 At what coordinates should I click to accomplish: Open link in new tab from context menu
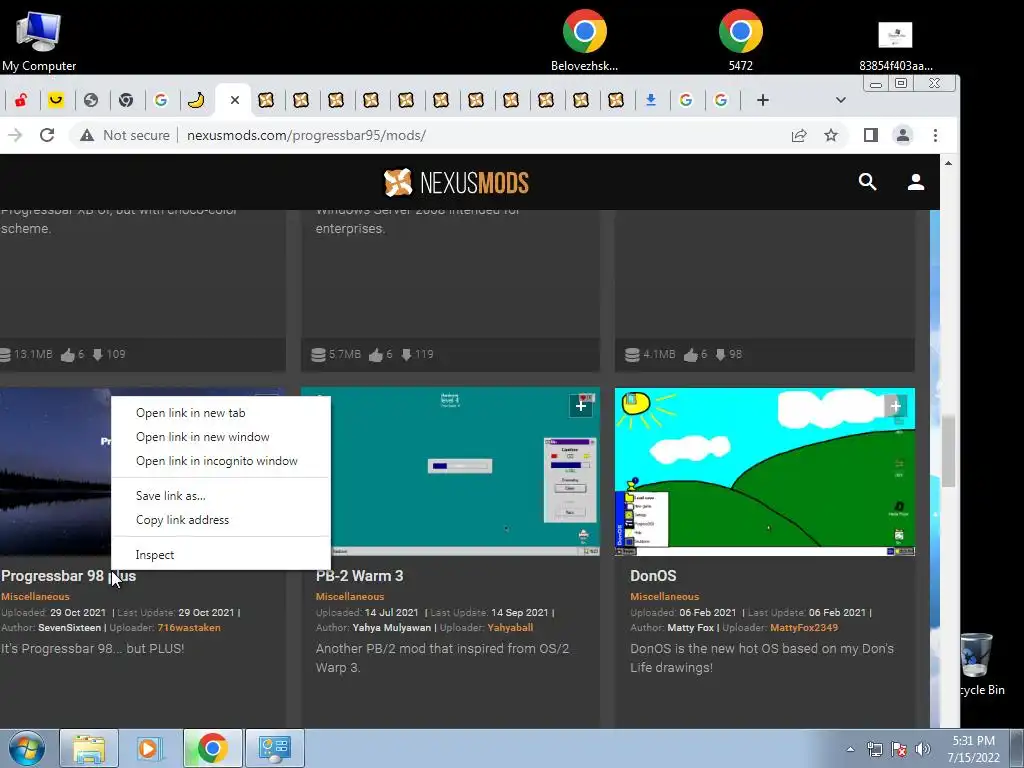[x=190, y=413]
